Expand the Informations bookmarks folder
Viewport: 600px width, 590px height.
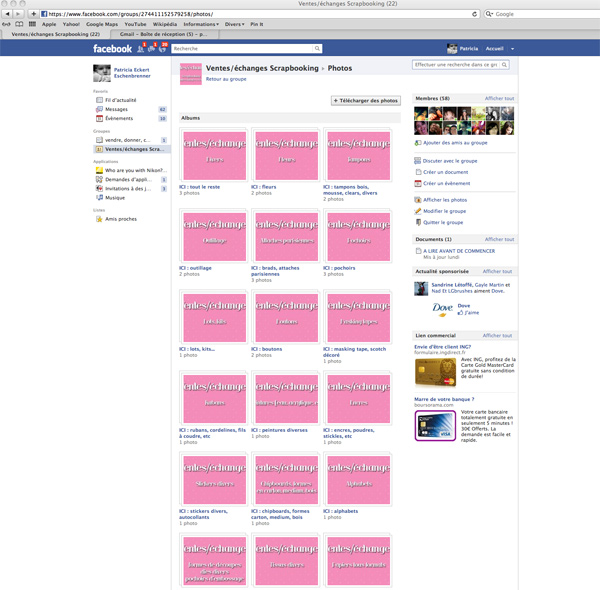click(x=201, y=24)
